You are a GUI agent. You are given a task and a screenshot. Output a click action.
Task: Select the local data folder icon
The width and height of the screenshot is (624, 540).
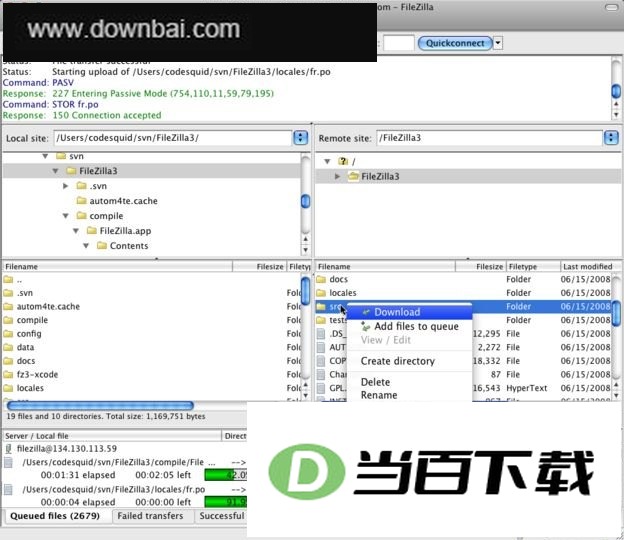coord(8,347)
